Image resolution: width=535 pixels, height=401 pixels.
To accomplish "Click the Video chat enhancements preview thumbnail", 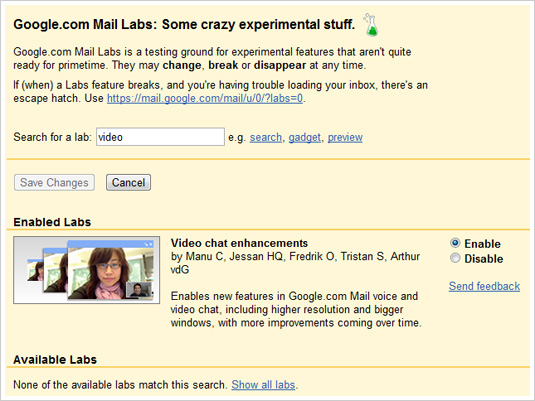I will click(x=87, y=270).
